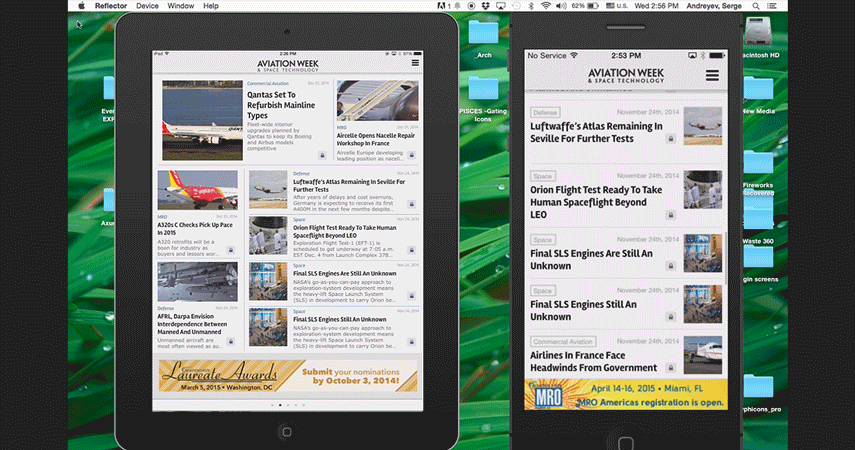Open the Help menu
Image resolution: width=855 pixels, height=450 pixels.
click(211, 6)
